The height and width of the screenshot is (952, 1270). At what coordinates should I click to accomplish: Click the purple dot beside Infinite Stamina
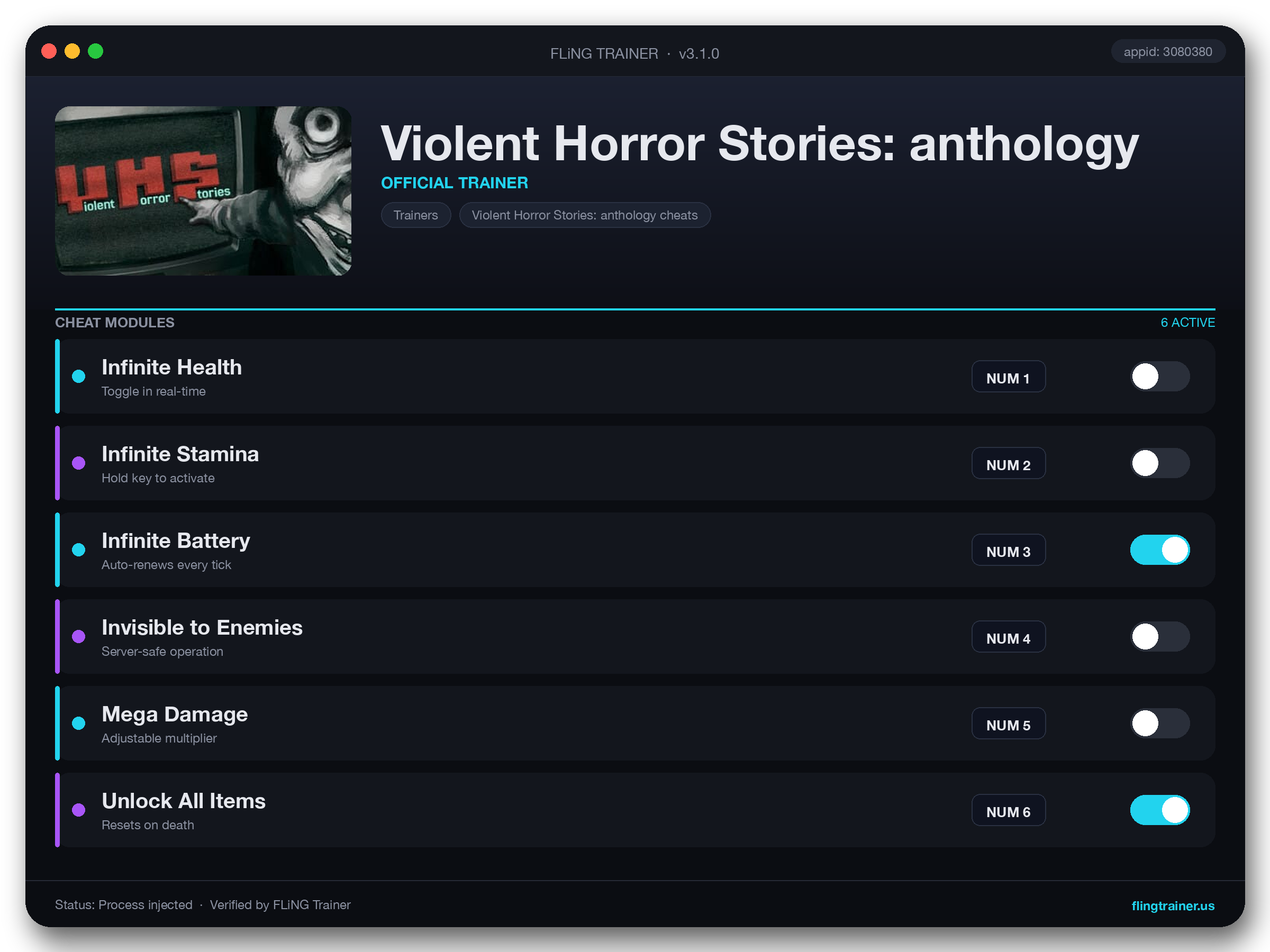point(79,463)
